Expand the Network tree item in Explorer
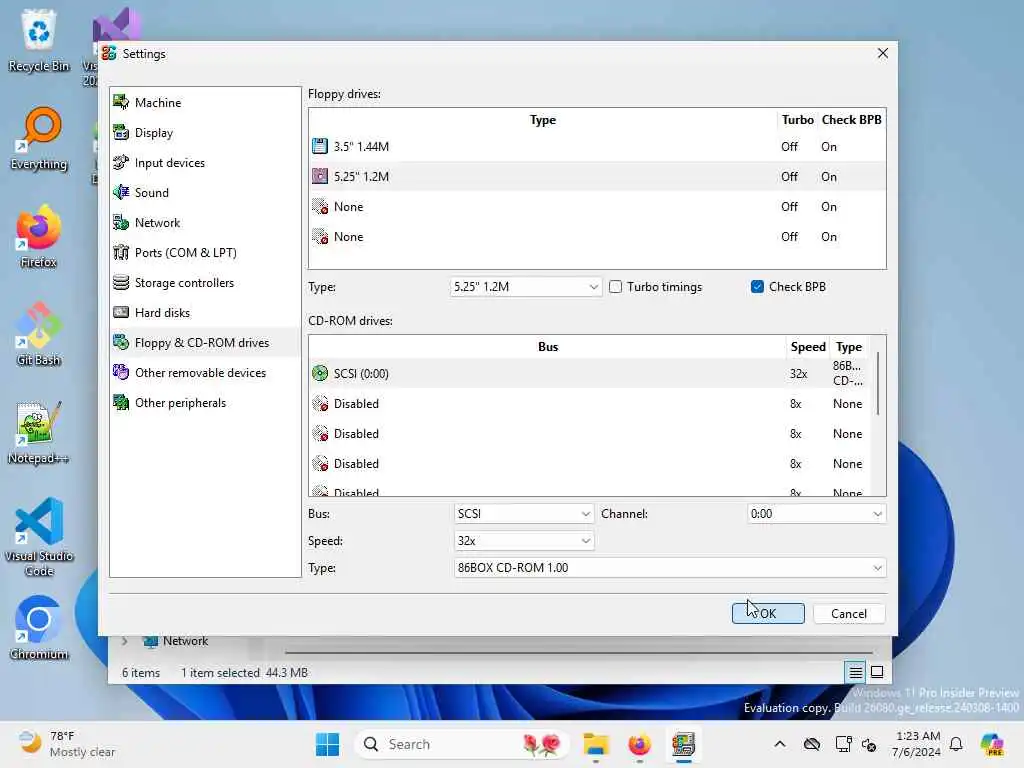 [124, 641]
